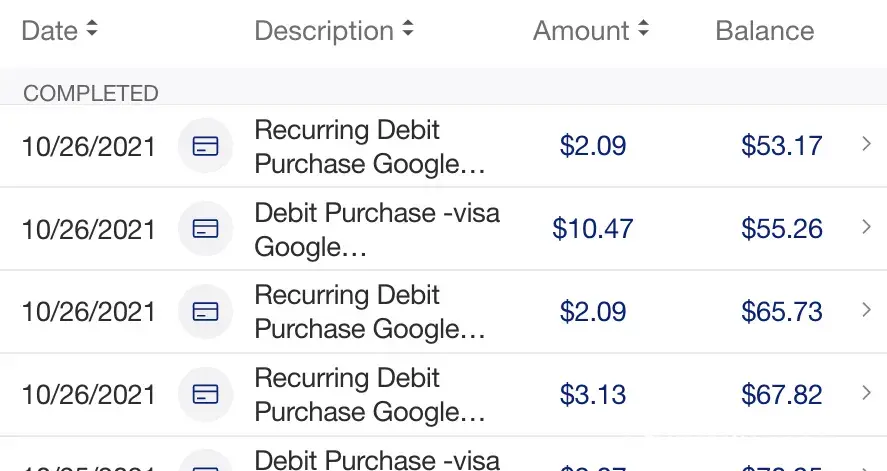Expand details chevron for $67.82 balance row

pyautogui.click(x=867, y=393)
